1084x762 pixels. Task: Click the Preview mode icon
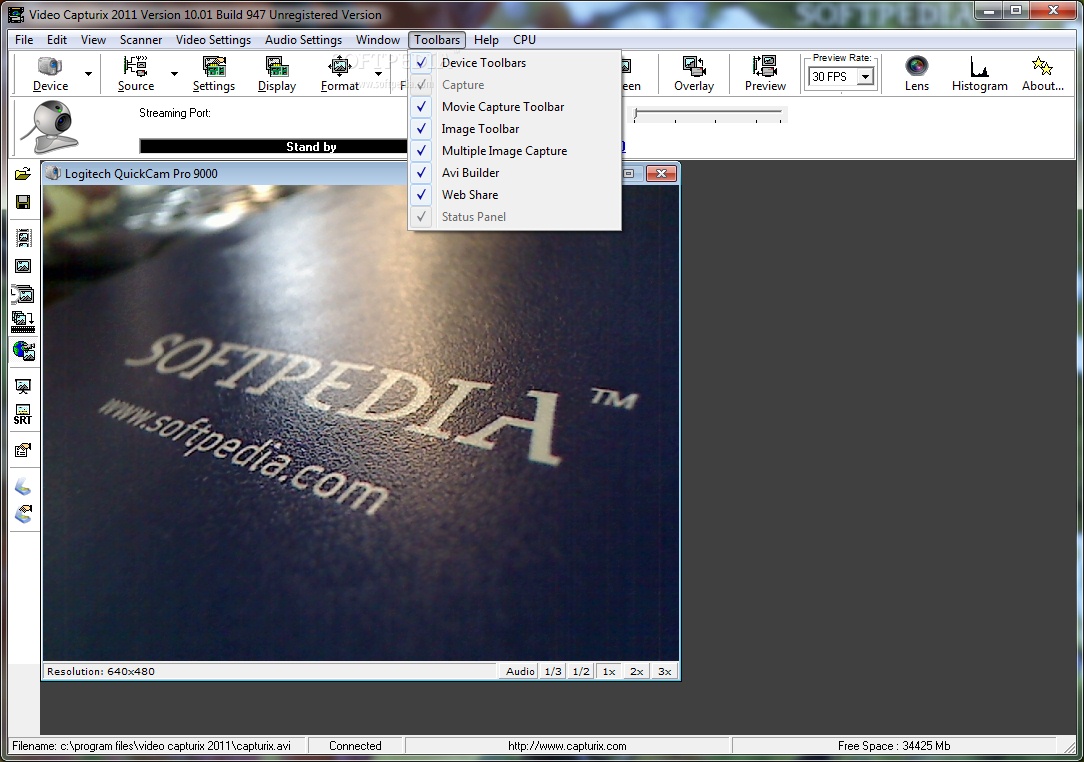click(765, 73)
